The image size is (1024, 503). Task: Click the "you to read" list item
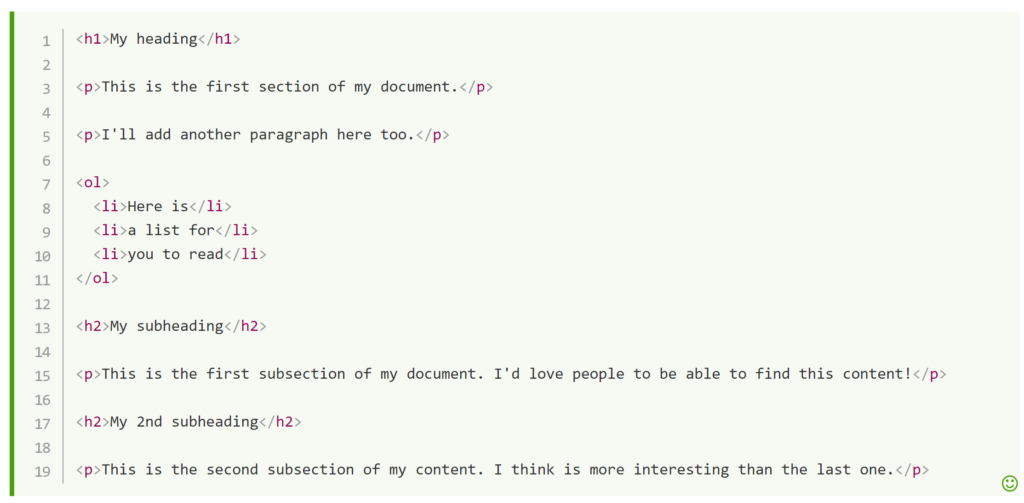pos(175,255)
